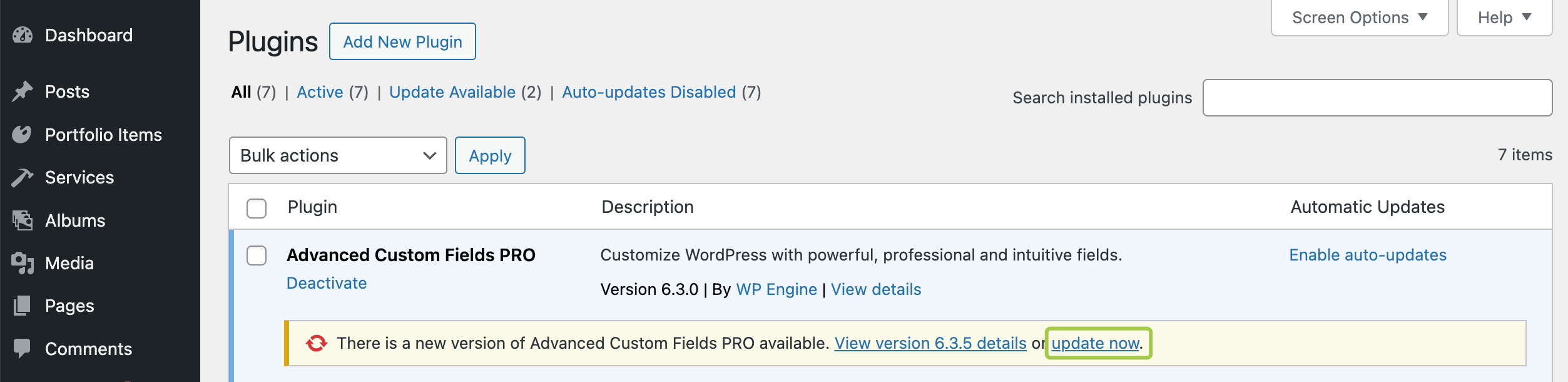Tick the Advanced Custom Fields PRO checkbox

click(x=257, y=256)
